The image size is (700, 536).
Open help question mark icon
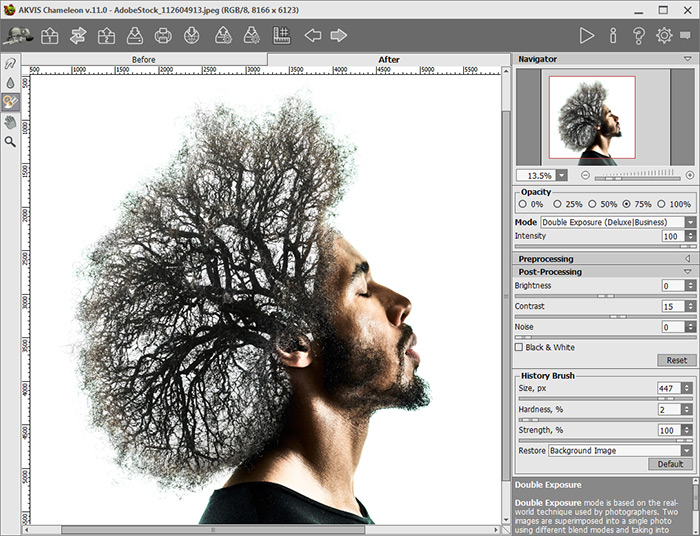point(639,35)
